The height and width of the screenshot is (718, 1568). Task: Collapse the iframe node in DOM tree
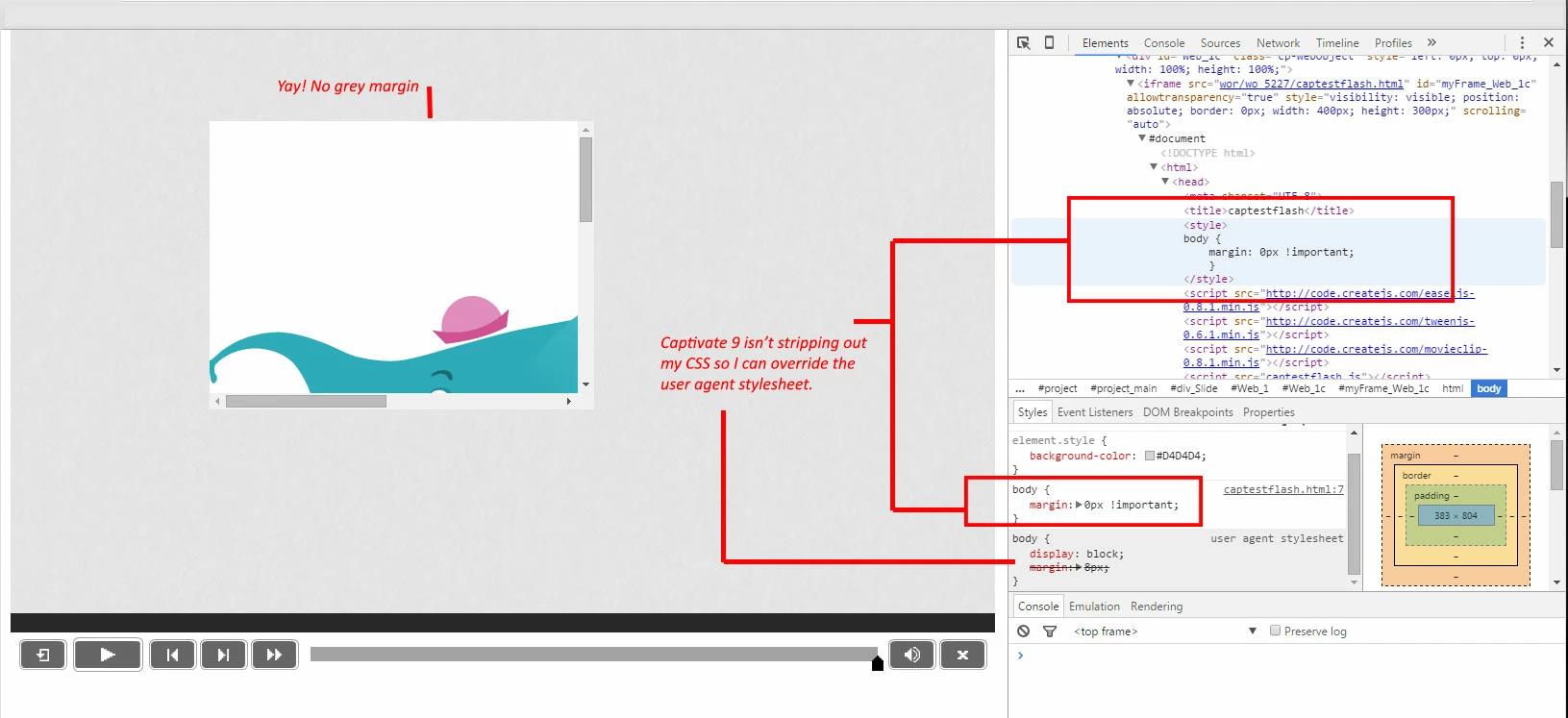point(1131,84)
